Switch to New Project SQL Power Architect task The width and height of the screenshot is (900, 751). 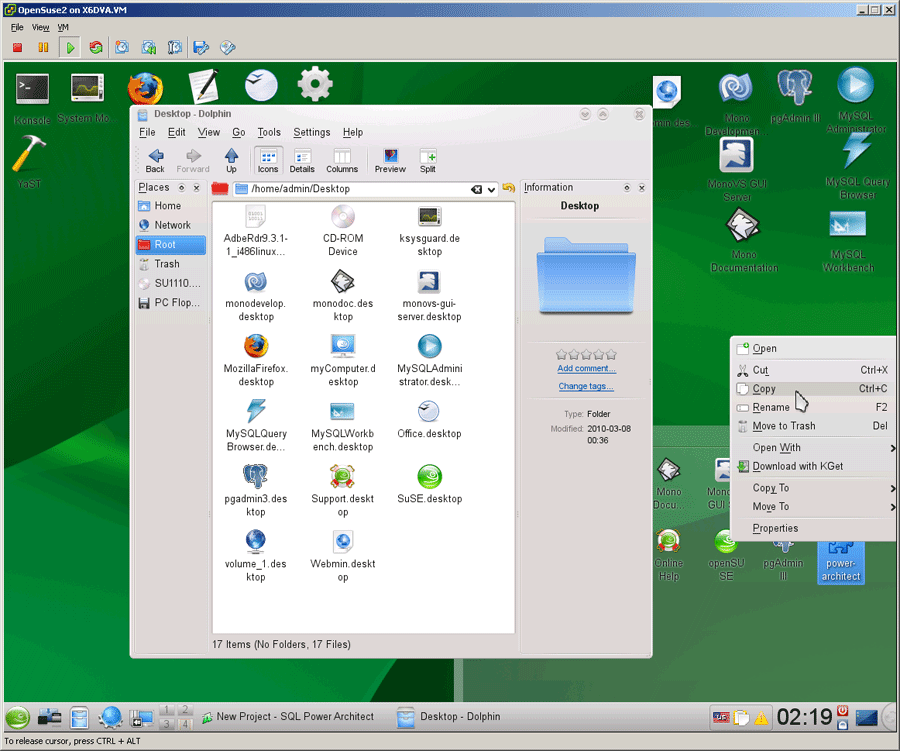(x=288, y=717)
